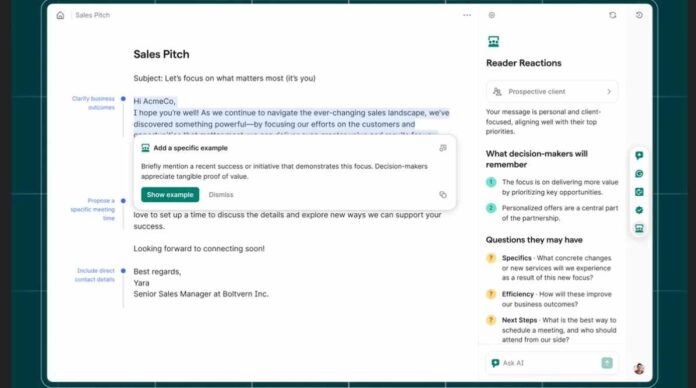
Task: Click 'Questions they may have' heading
Action: (x=534, y=240)
